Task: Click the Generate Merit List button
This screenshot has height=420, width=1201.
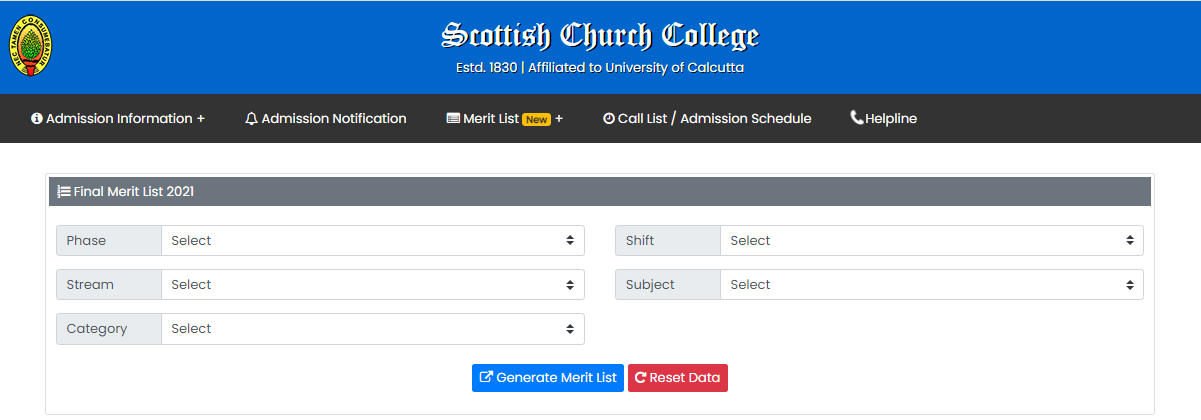Action: 548,378
